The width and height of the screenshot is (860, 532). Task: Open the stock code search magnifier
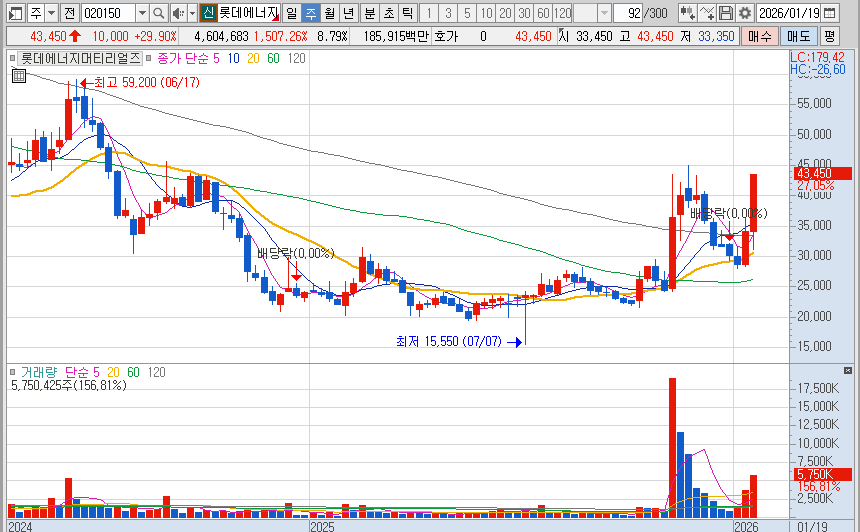[x=159, y=13]
